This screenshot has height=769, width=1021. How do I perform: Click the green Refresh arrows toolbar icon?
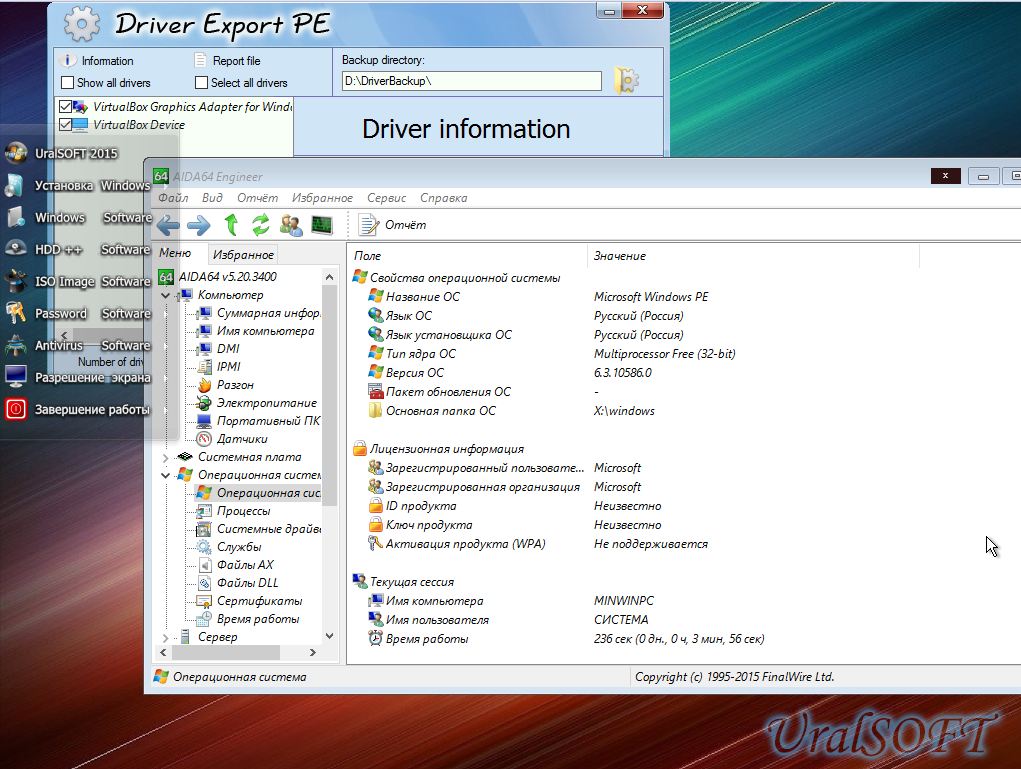(261, 224)
